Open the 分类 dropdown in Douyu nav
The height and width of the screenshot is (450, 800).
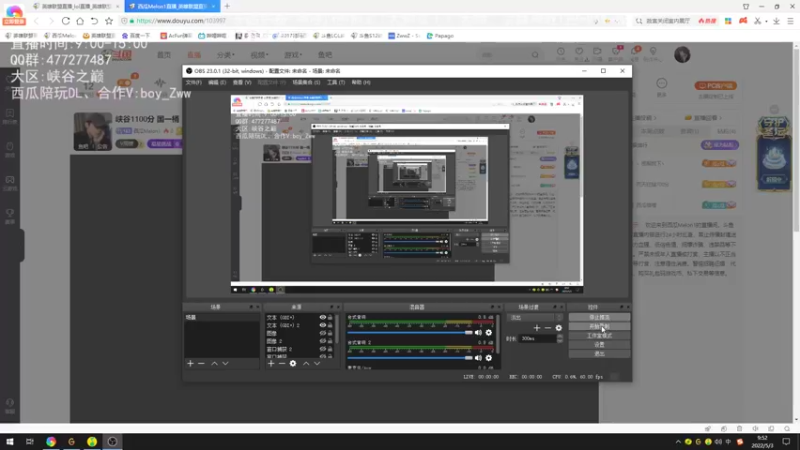(225, 55)
